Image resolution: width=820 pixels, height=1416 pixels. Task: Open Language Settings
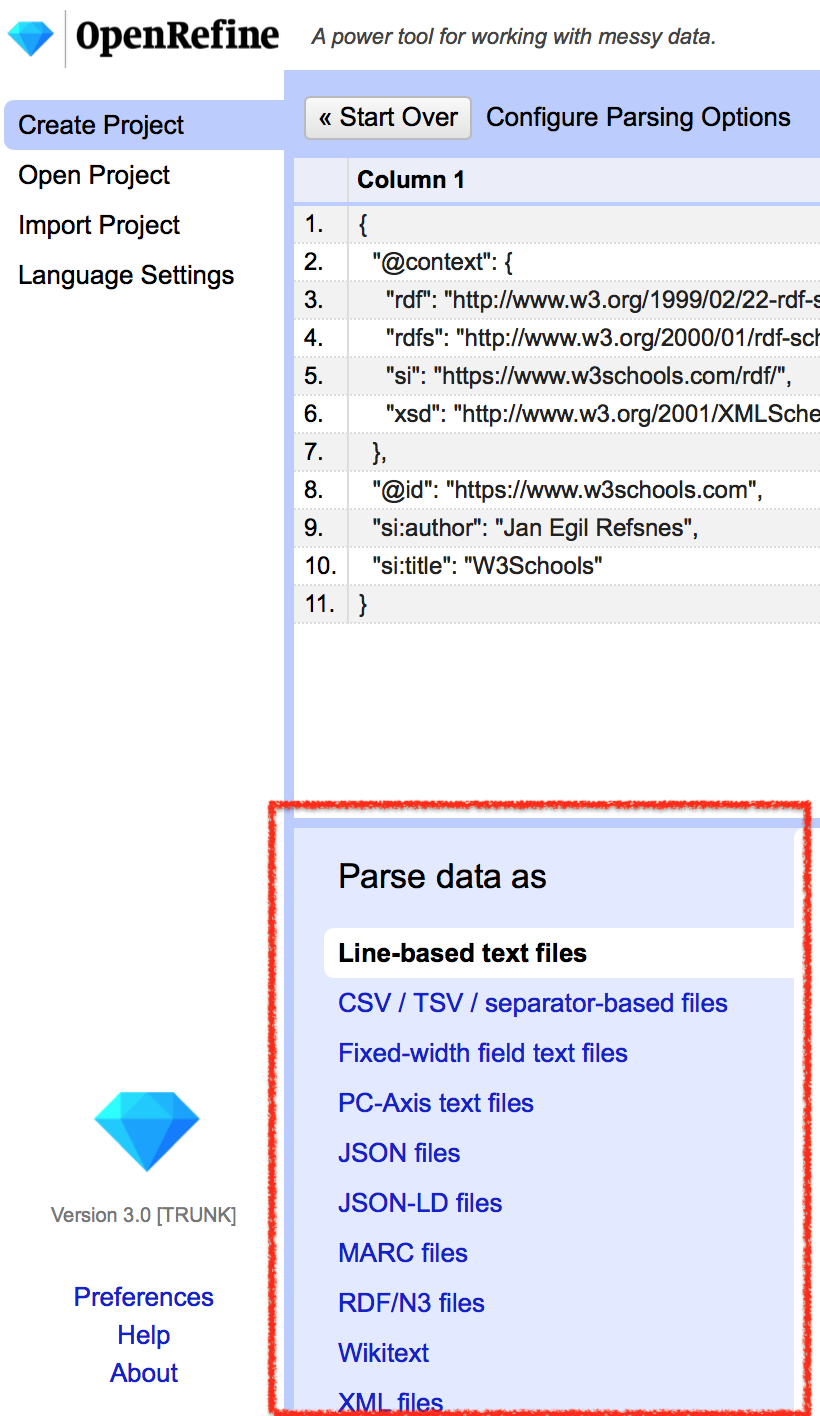coord(126,275)
